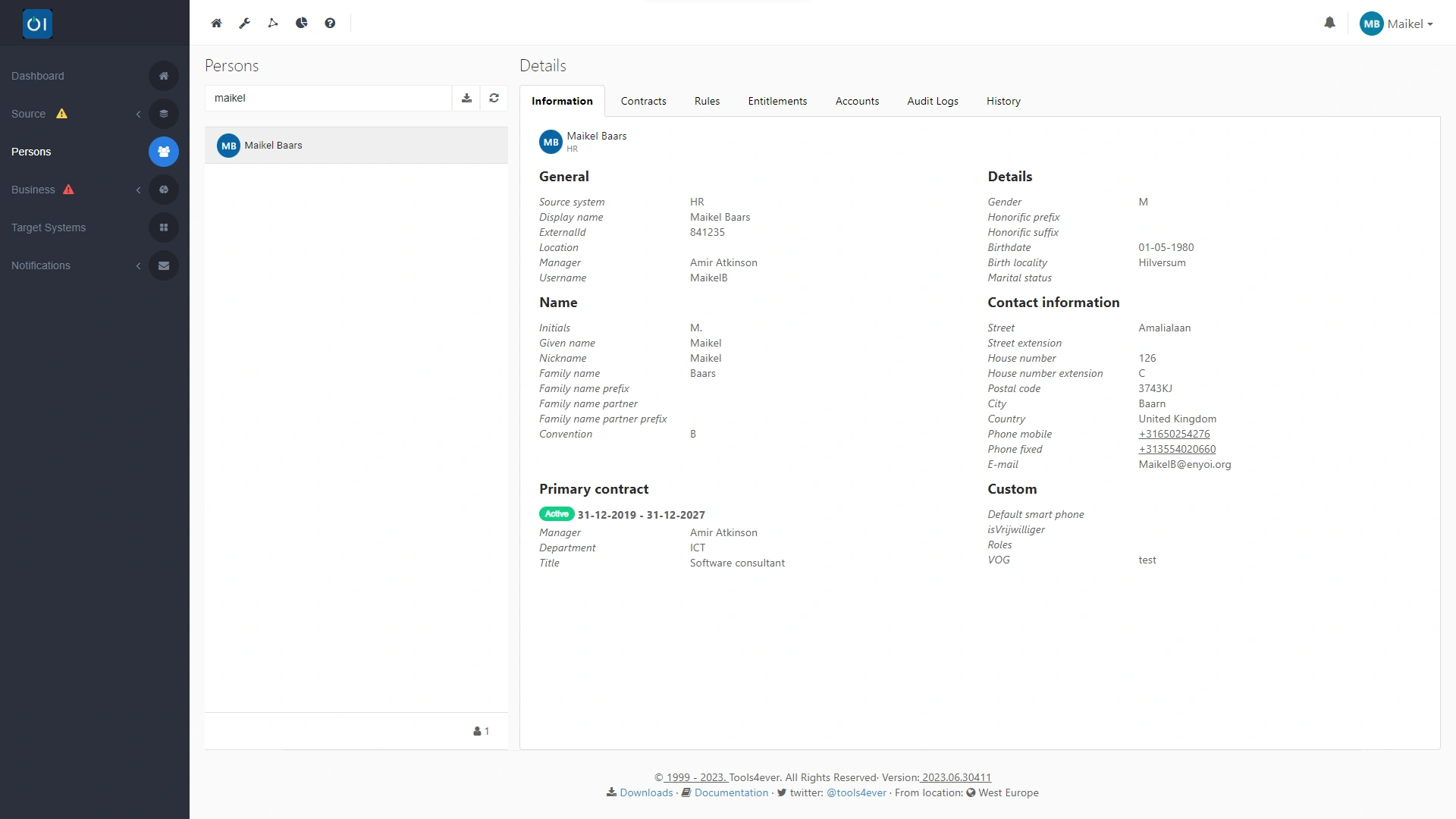
Task: Open the home icon in top toolbar
Action: [216, 24]
